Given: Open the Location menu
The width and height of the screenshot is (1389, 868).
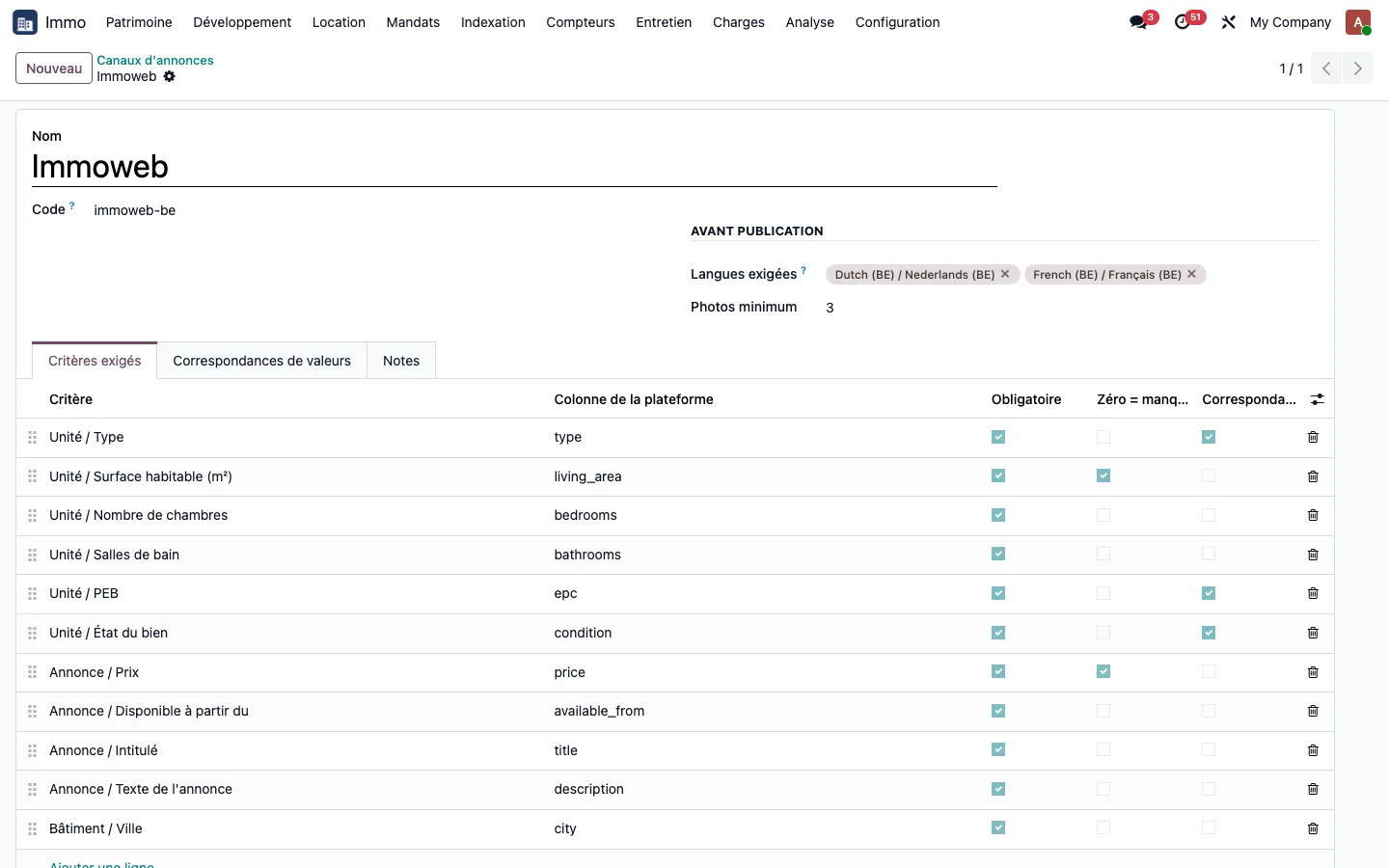Looking at the screenshot, I should point(339,22).
